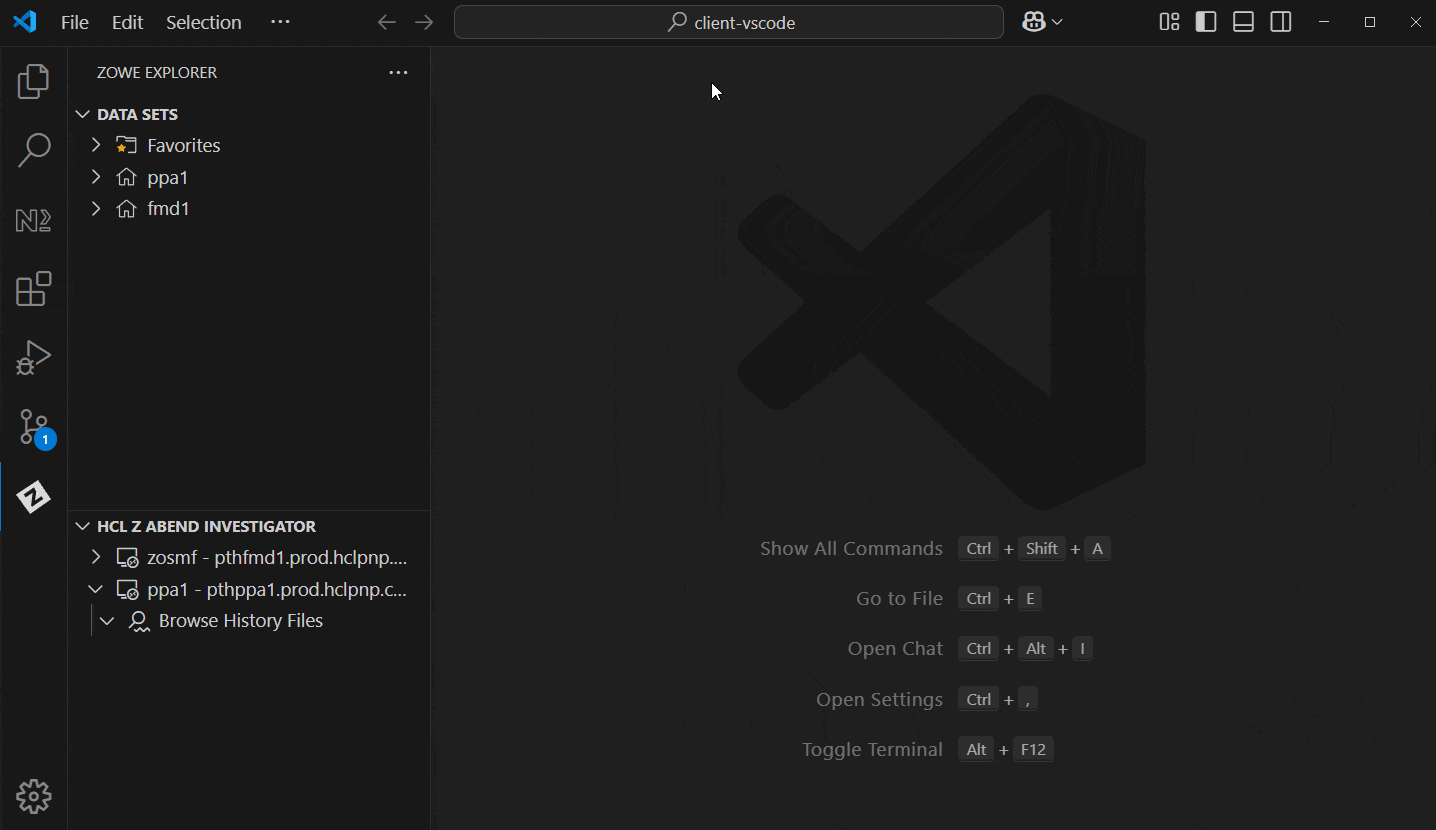
Task: Collapse the ppa1 pthppa1 profile node
Action: coord(96,589)
